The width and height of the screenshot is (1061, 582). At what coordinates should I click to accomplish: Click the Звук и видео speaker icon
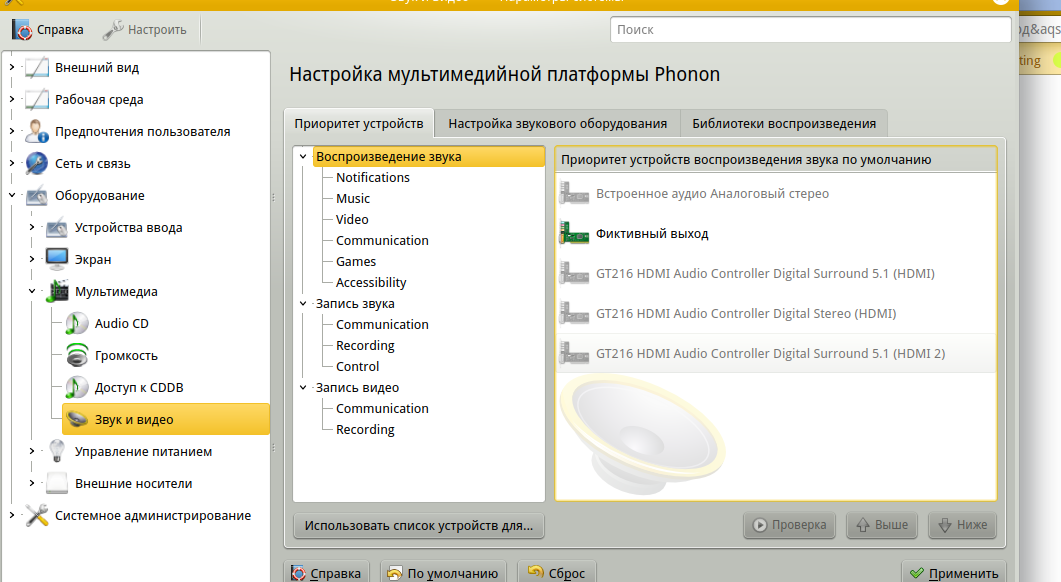pyautogui.click(x=76, y=419)
